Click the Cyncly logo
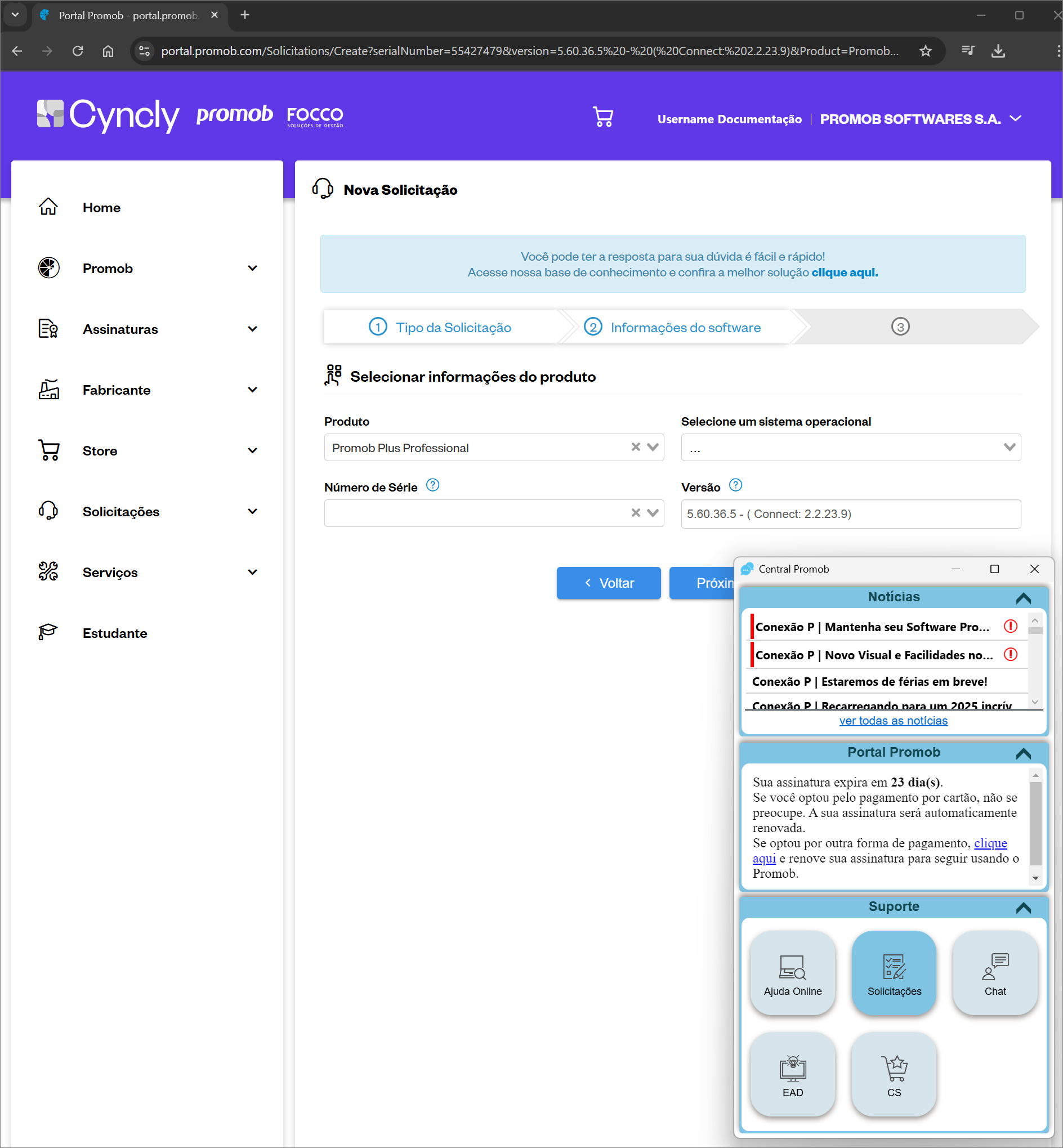 pos(108,115)
